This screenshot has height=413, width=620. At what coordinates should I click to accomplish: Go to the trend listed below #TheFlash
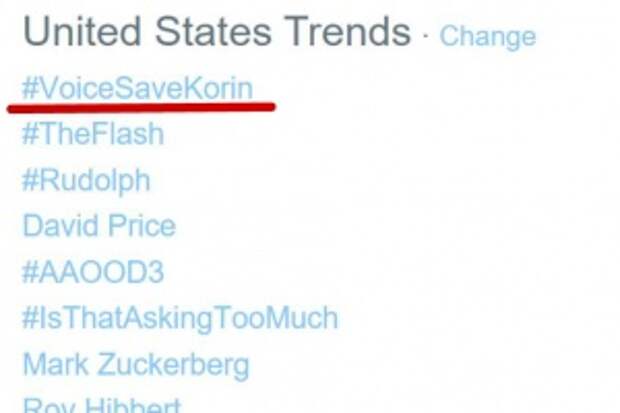coord(86,181)
